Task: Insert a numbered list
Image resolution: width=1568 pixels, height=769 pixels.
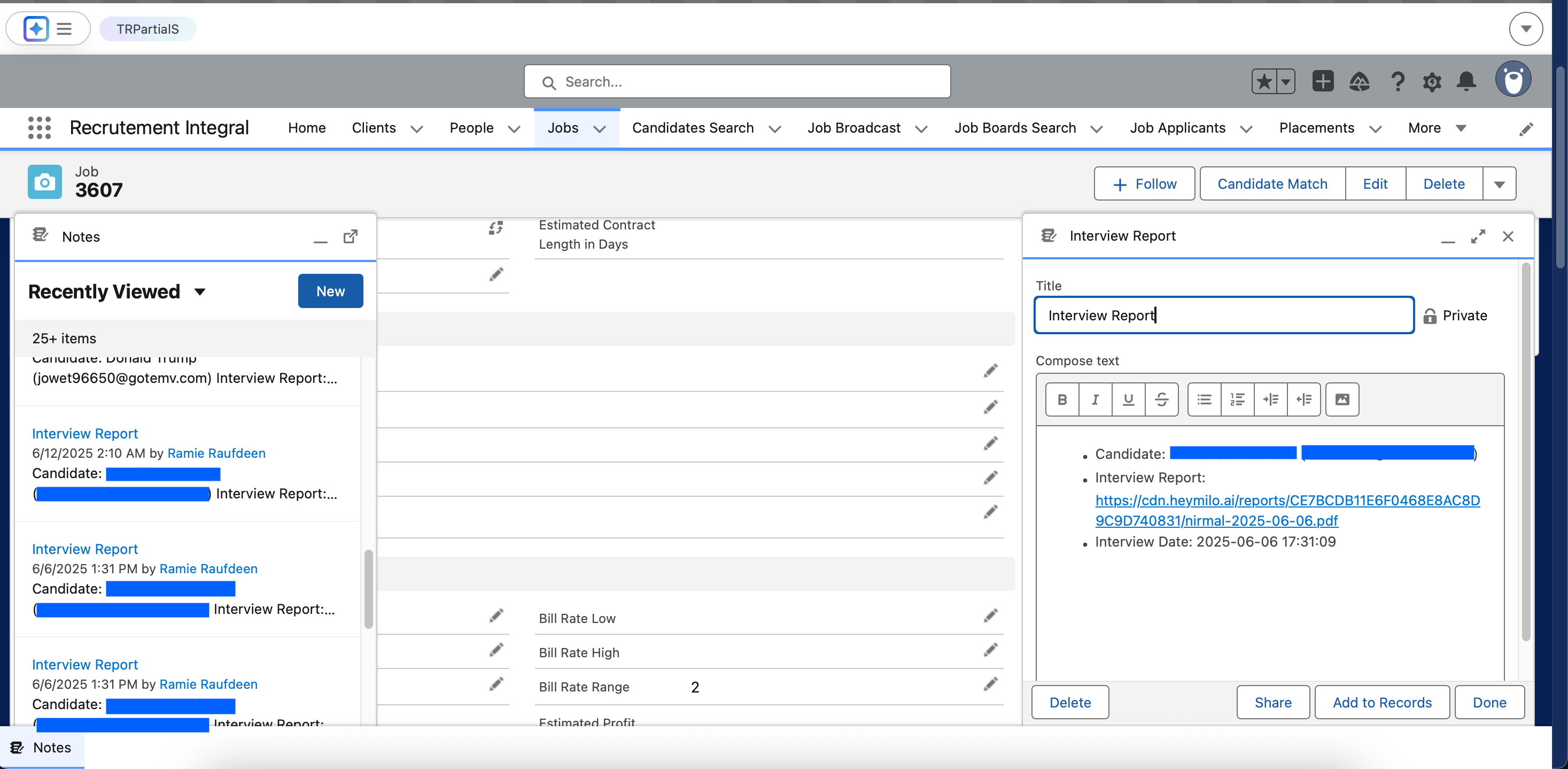Action: (1238, 399)
